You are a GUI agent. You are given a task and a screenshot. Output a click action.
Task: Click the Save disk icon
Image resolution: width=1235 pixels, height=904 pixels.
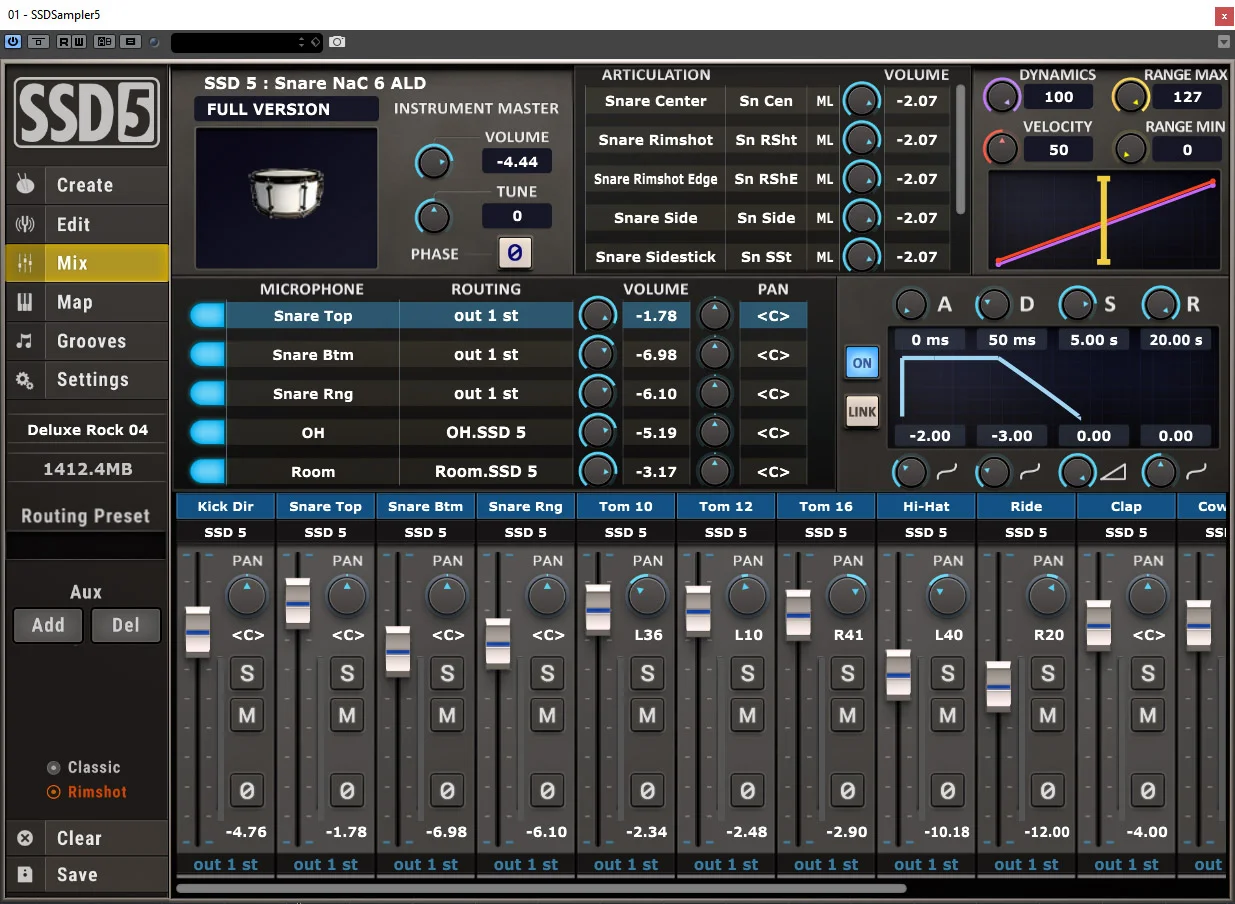pos(25,874)
